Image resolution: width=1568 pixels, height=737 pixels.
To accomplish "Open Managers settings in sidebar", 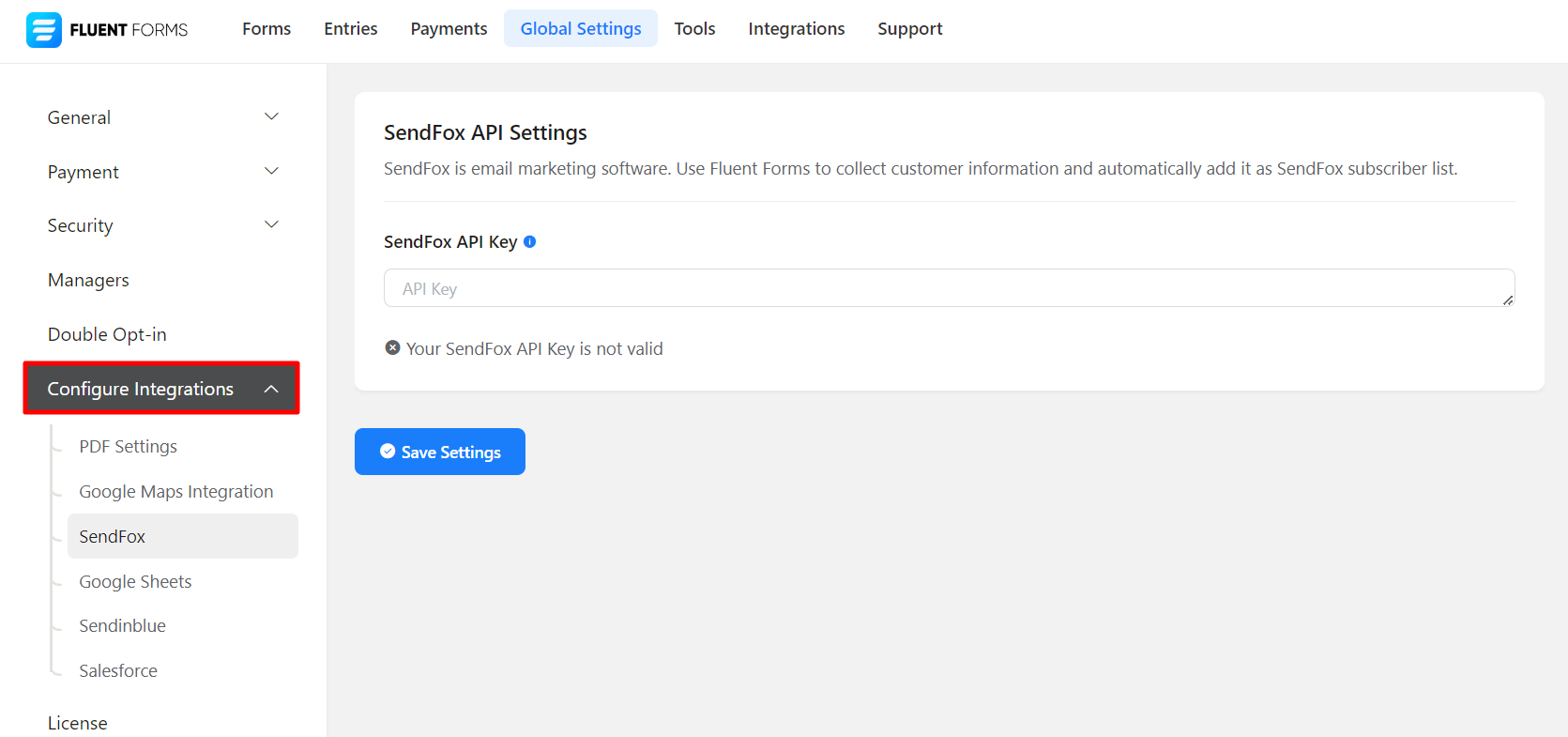I will pyautogui.click(x=88, y=280).
